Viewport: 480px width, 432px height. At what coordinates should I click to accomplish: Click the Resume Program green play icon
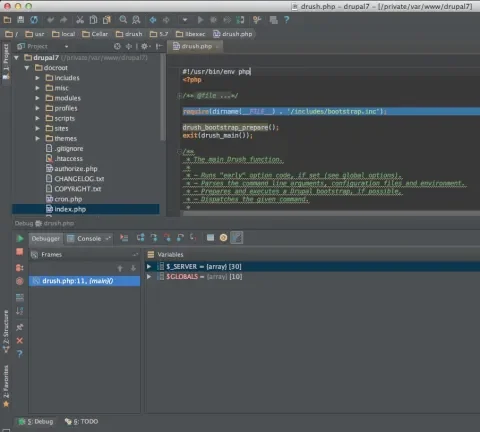pos(20,238)
